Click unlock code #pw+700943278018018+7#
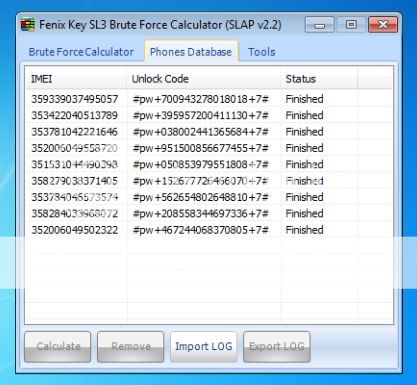 coord(200,99)
